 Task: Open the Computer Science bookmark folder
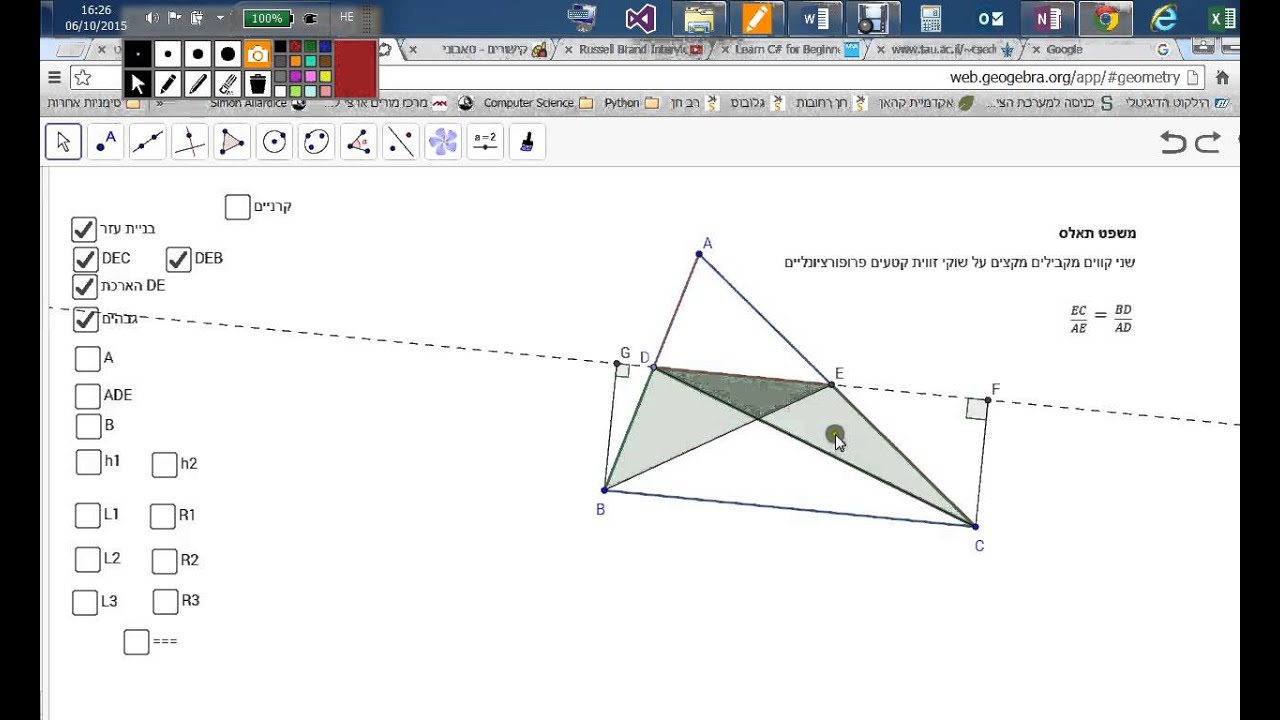coord(538,103)
